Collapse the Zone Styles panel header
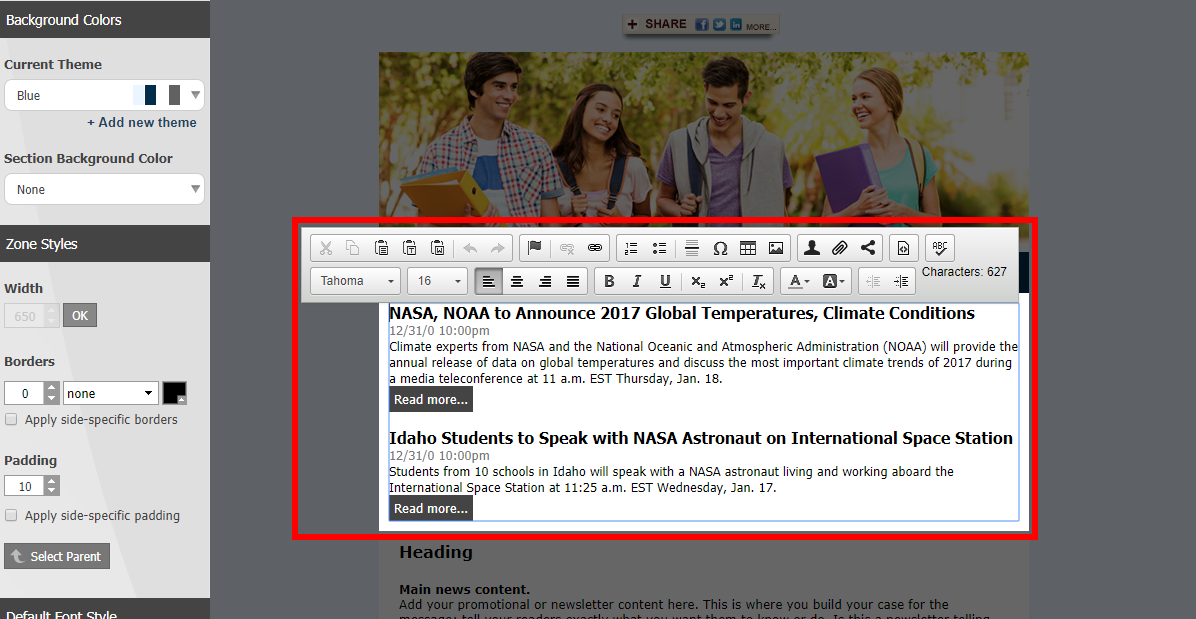1196x619 pixels. (104, 244)
